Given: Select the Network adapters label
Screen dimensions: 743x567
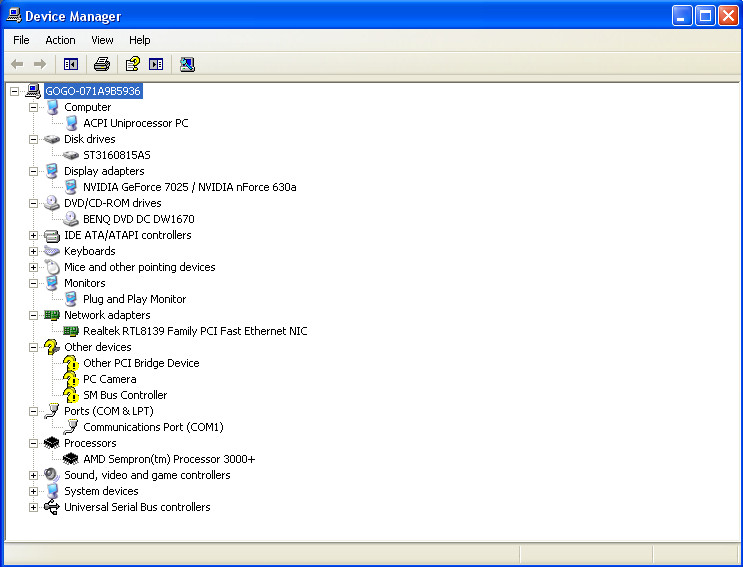Looking at the screenshot, I should [107, 315].
